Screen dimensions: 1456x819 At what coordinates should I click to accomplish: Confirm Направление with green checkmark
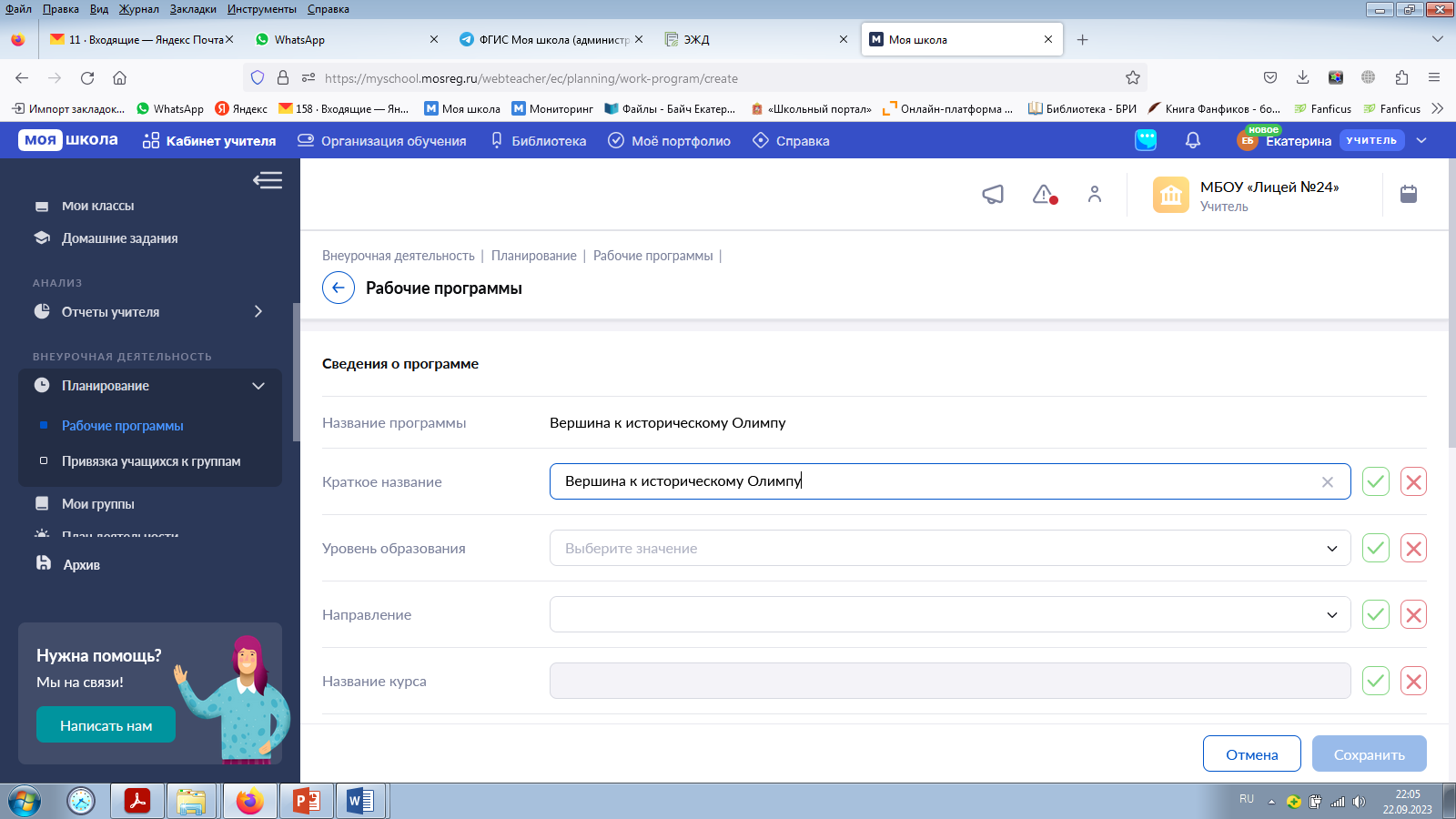click(x=1376, y=614)
